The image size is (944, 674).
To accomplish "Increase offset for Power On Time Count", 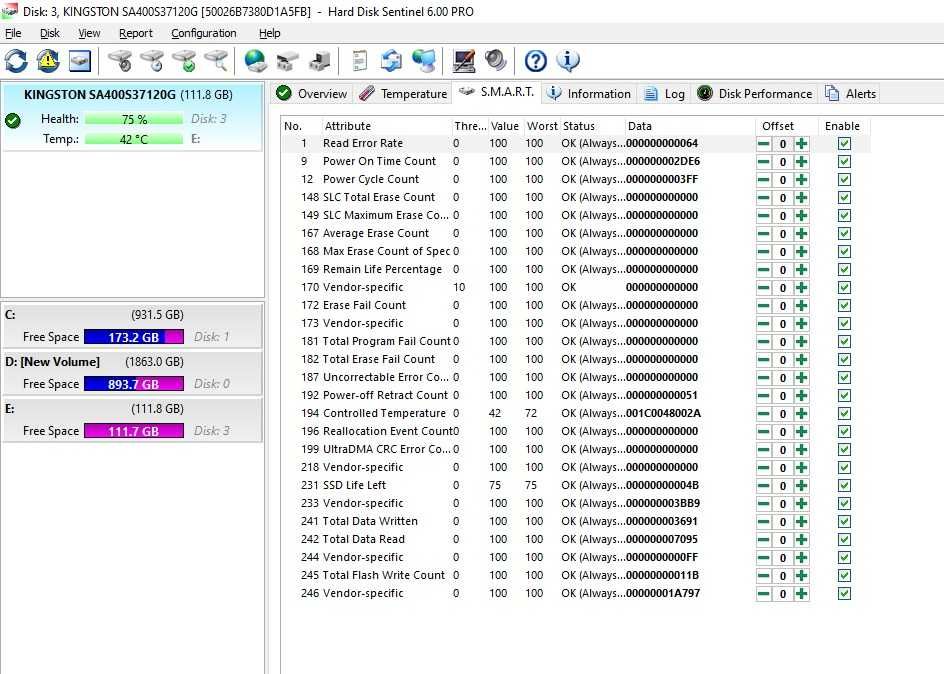I will [x=801, y=162].
